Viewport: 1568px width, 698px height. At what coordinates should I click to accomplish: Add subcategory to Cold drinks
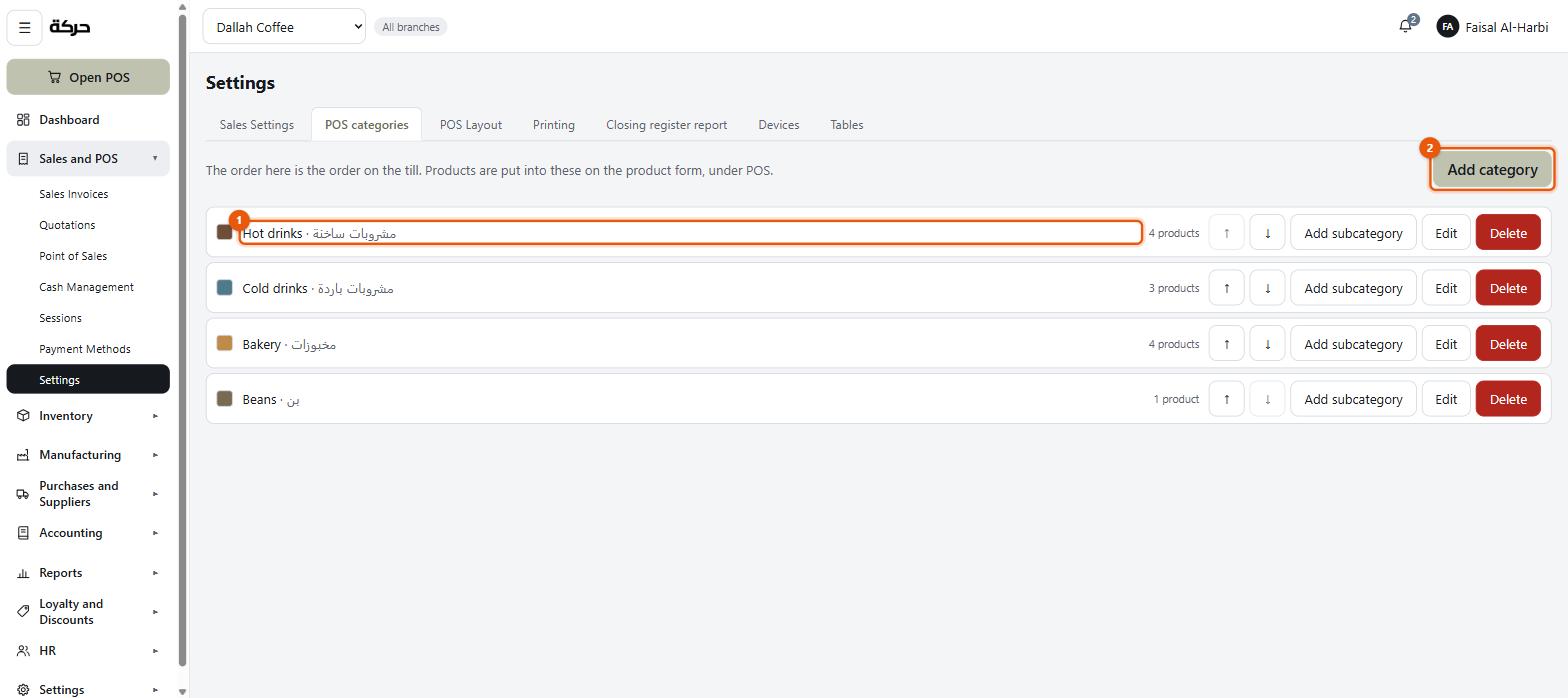[x=1353, y=288]
